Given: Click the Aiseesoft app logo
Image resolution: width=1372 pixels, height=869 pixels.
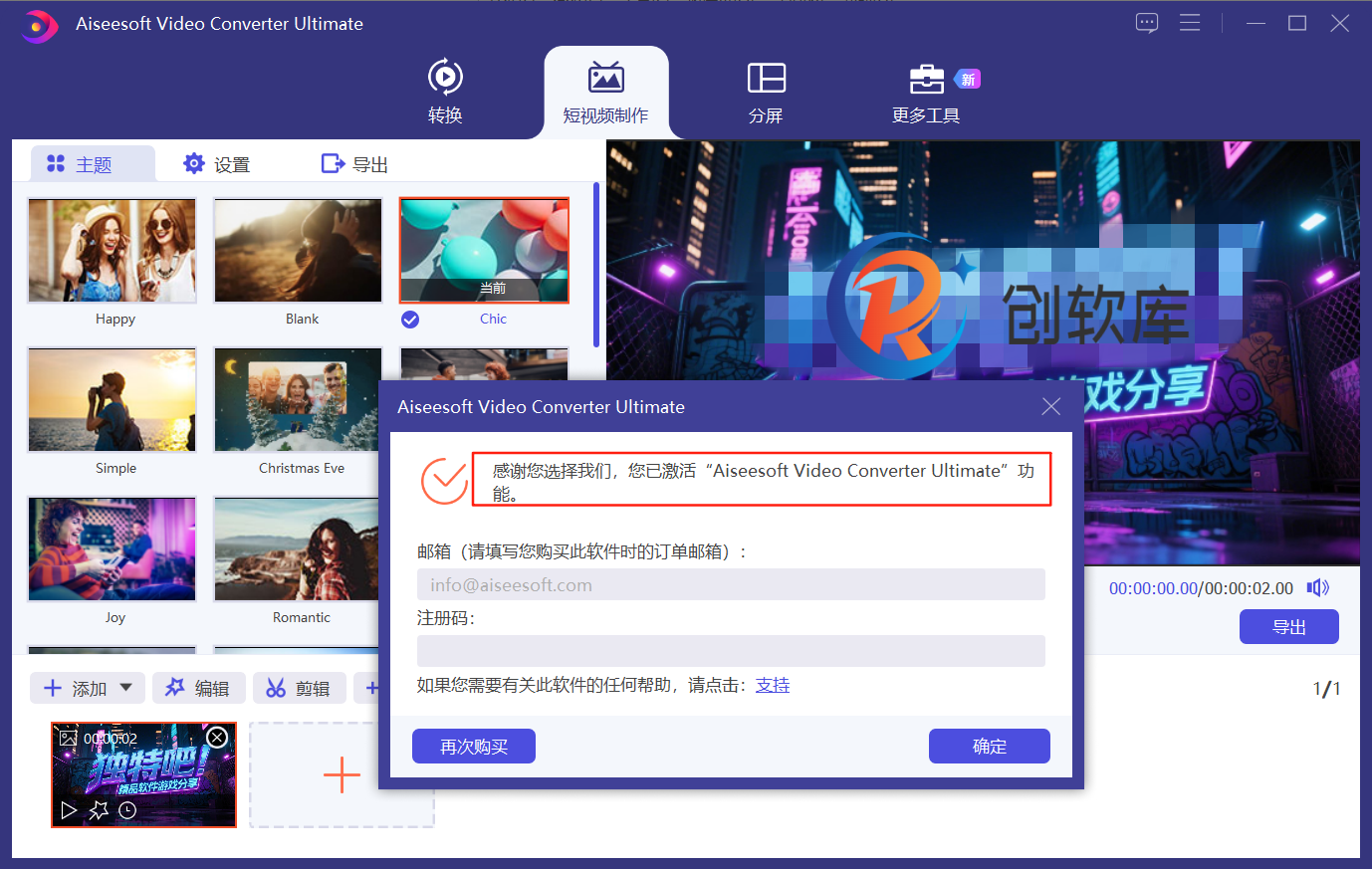Looking at the screenshot, I should pos(39,25).
